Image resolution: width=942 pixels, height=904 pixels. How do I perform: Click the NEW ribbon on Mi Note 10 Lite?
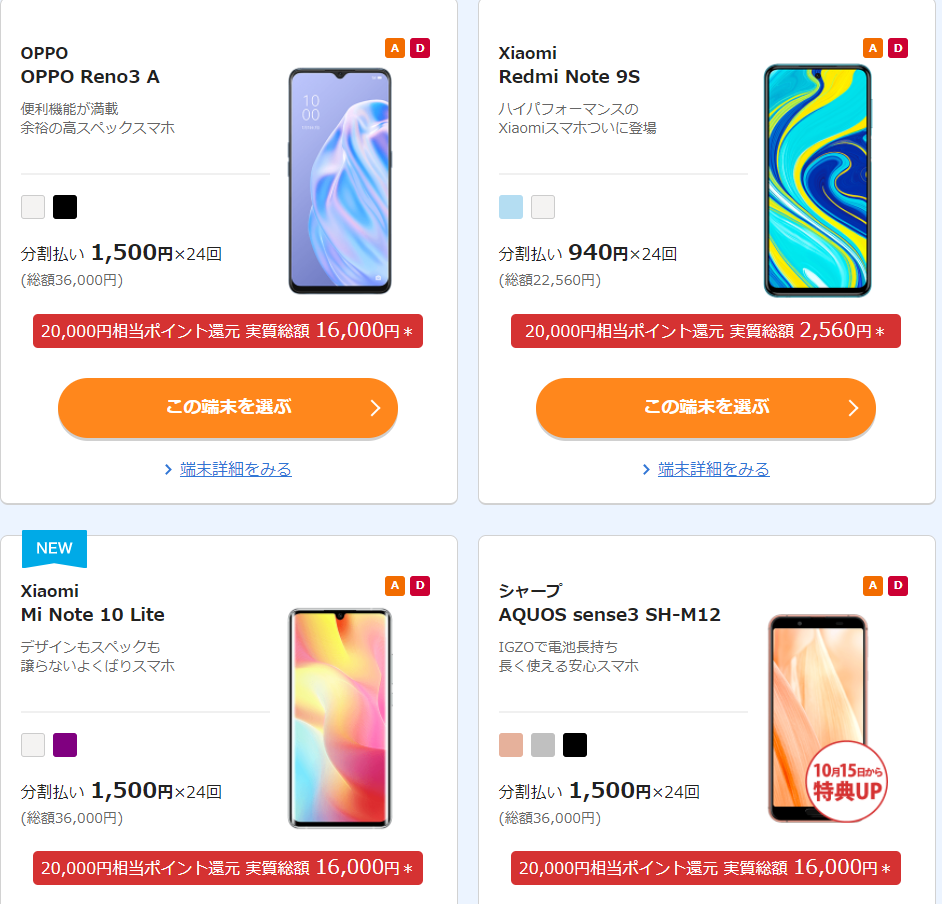tap(54, 548)
